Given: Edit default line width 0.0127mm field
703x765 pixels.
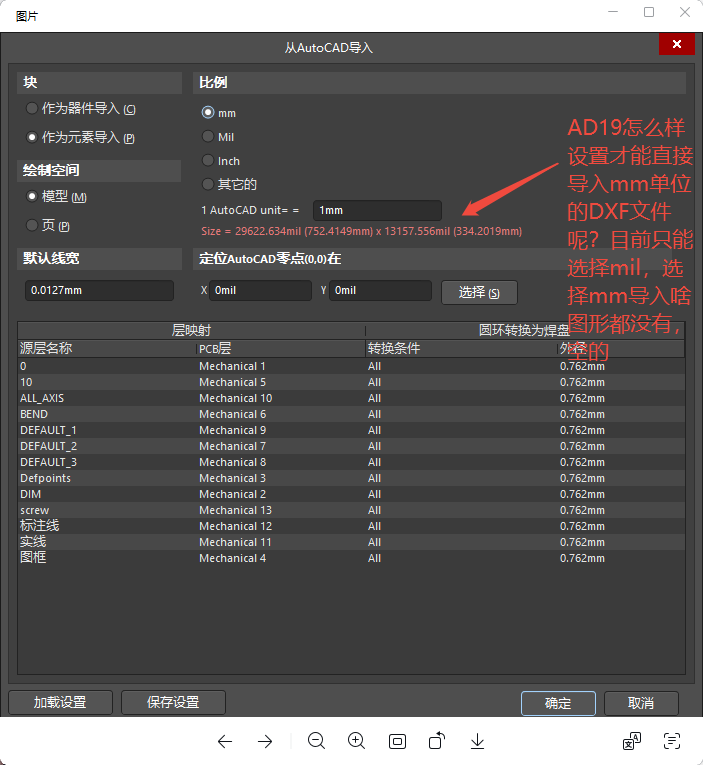Looking at the screenshot, I should 99,290.
